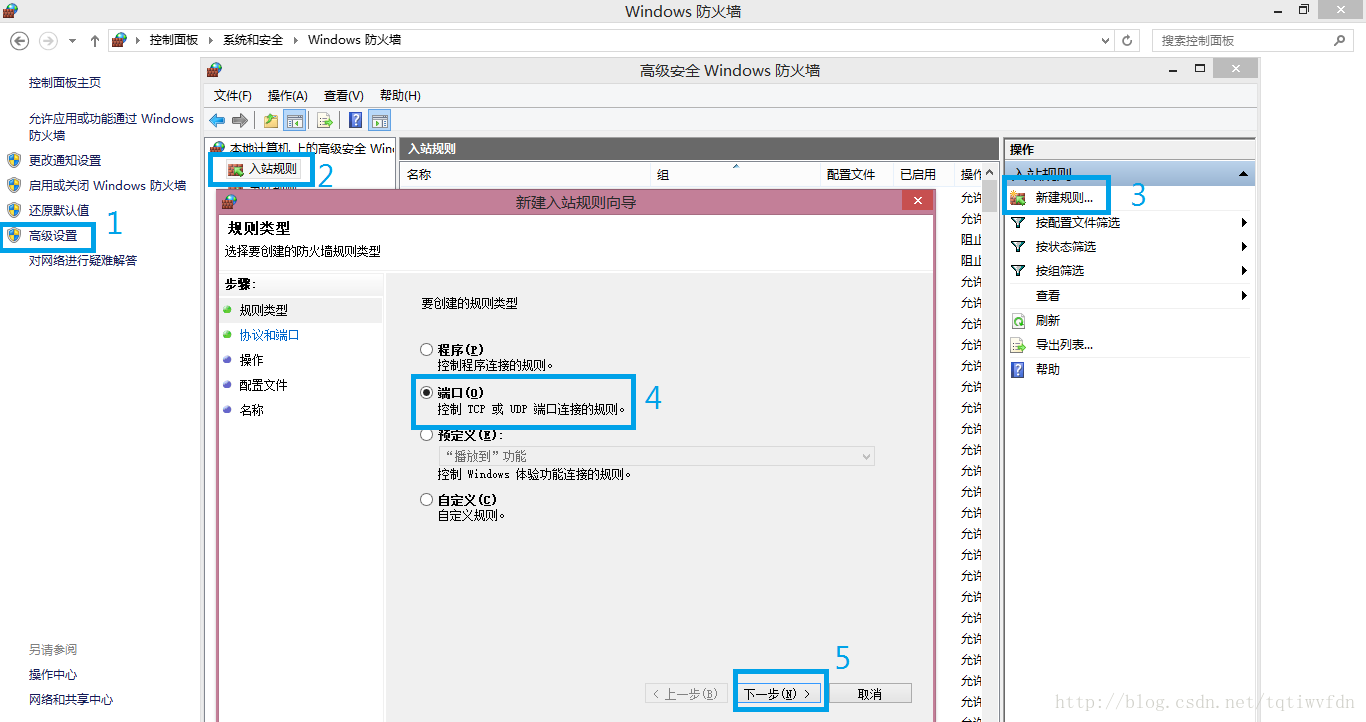Select the 端口(O) rule type radio button
Image resolution: width=1366 pixels, height=722 pixels.
pyautogui.click(x=427, y=393)
